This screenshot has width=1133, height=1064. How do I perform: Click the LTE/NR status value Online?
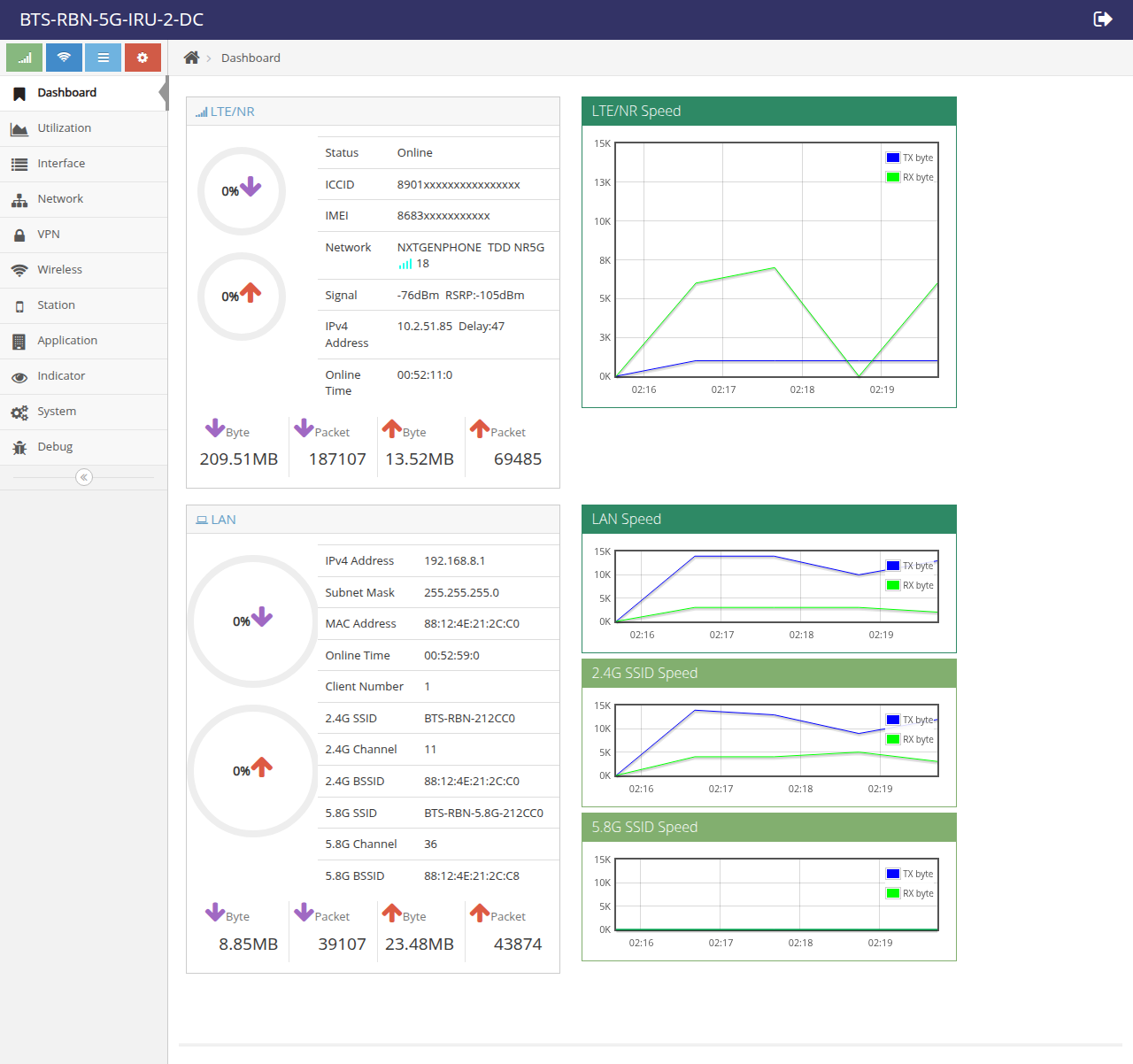pyautogui.click(x=415, y=152)
